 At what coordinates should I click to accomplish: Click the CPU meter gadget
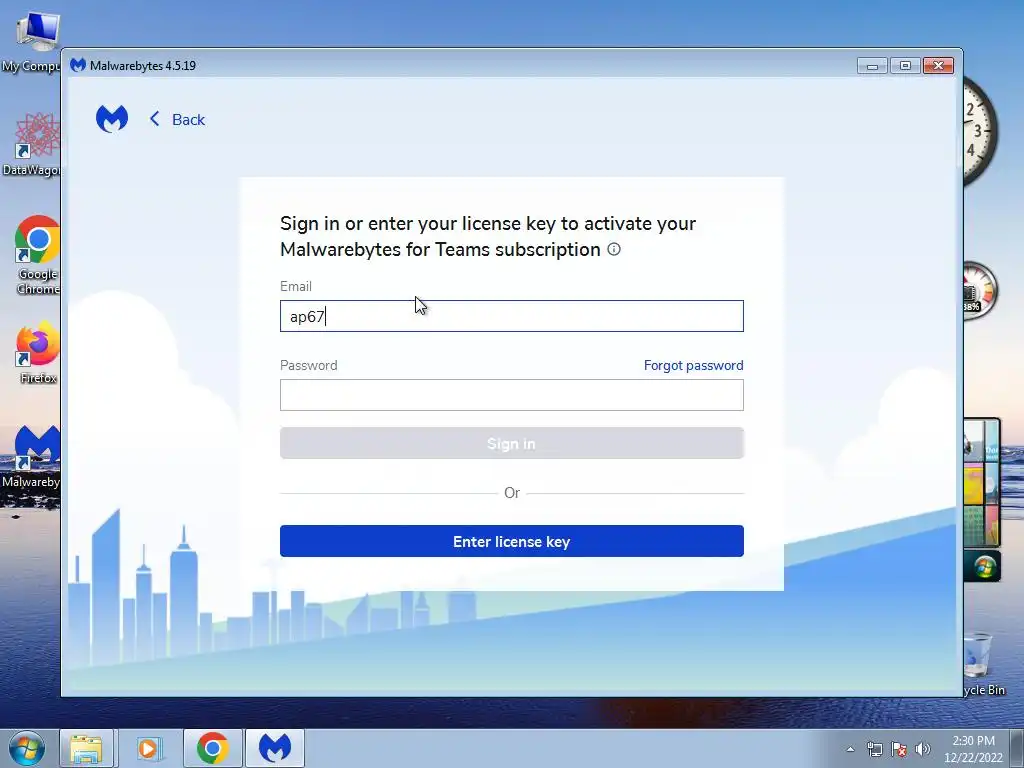[980, 291]
